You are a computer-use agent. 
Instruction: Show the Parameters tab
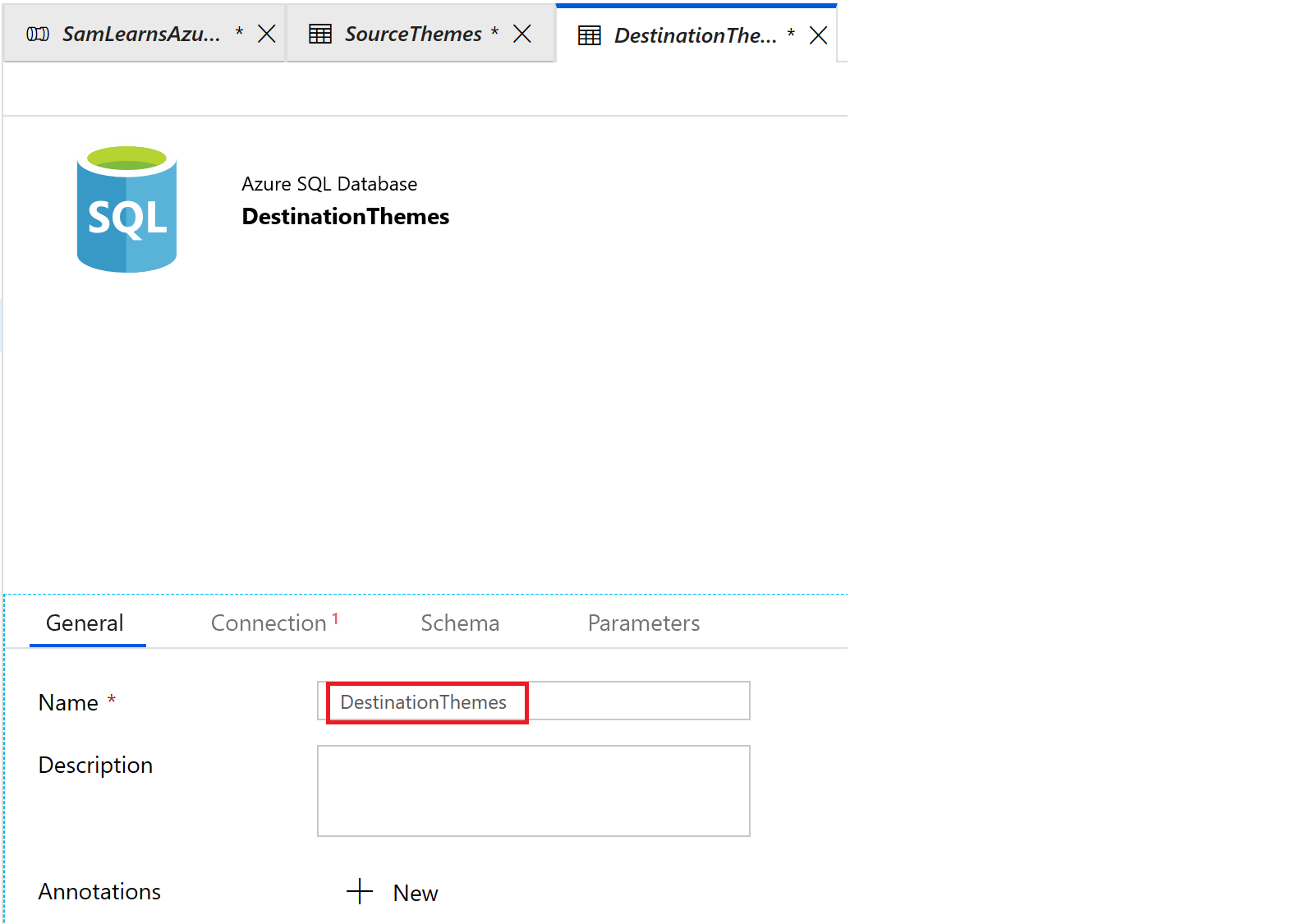[644, 623]
